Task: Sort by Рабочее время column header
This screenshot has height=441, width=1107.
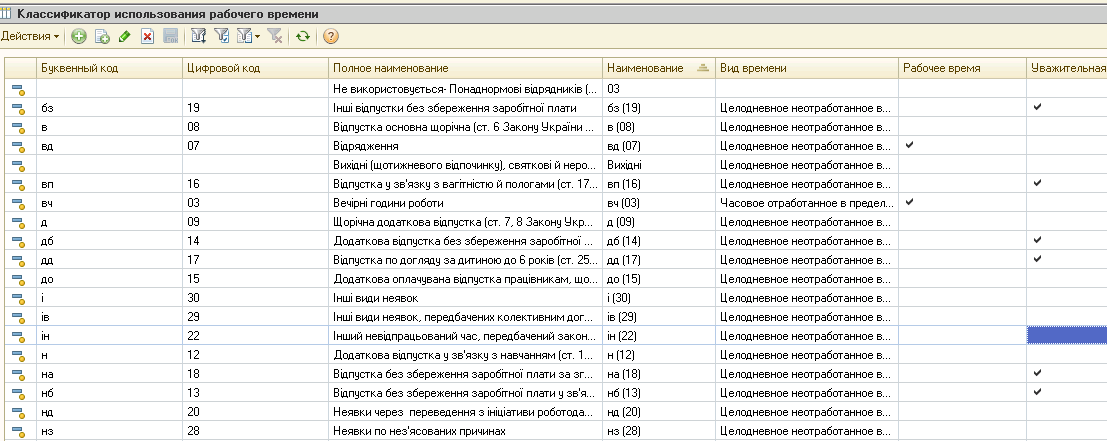Action: click(x=962, y=68)
